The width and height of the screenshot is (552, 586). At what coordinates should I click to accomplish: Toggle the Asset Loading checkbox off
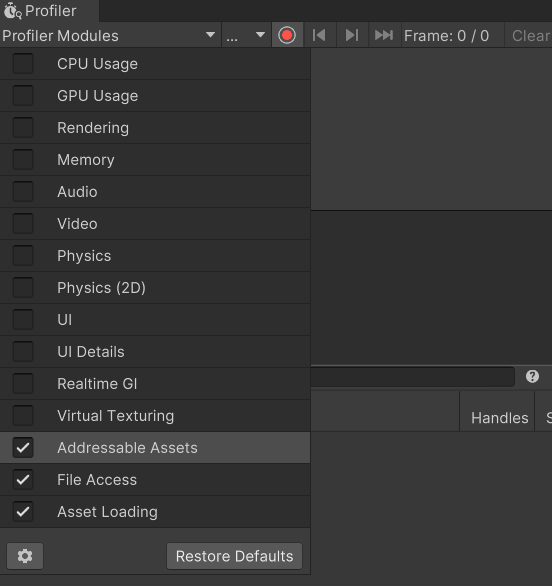[x=23, y=512]
